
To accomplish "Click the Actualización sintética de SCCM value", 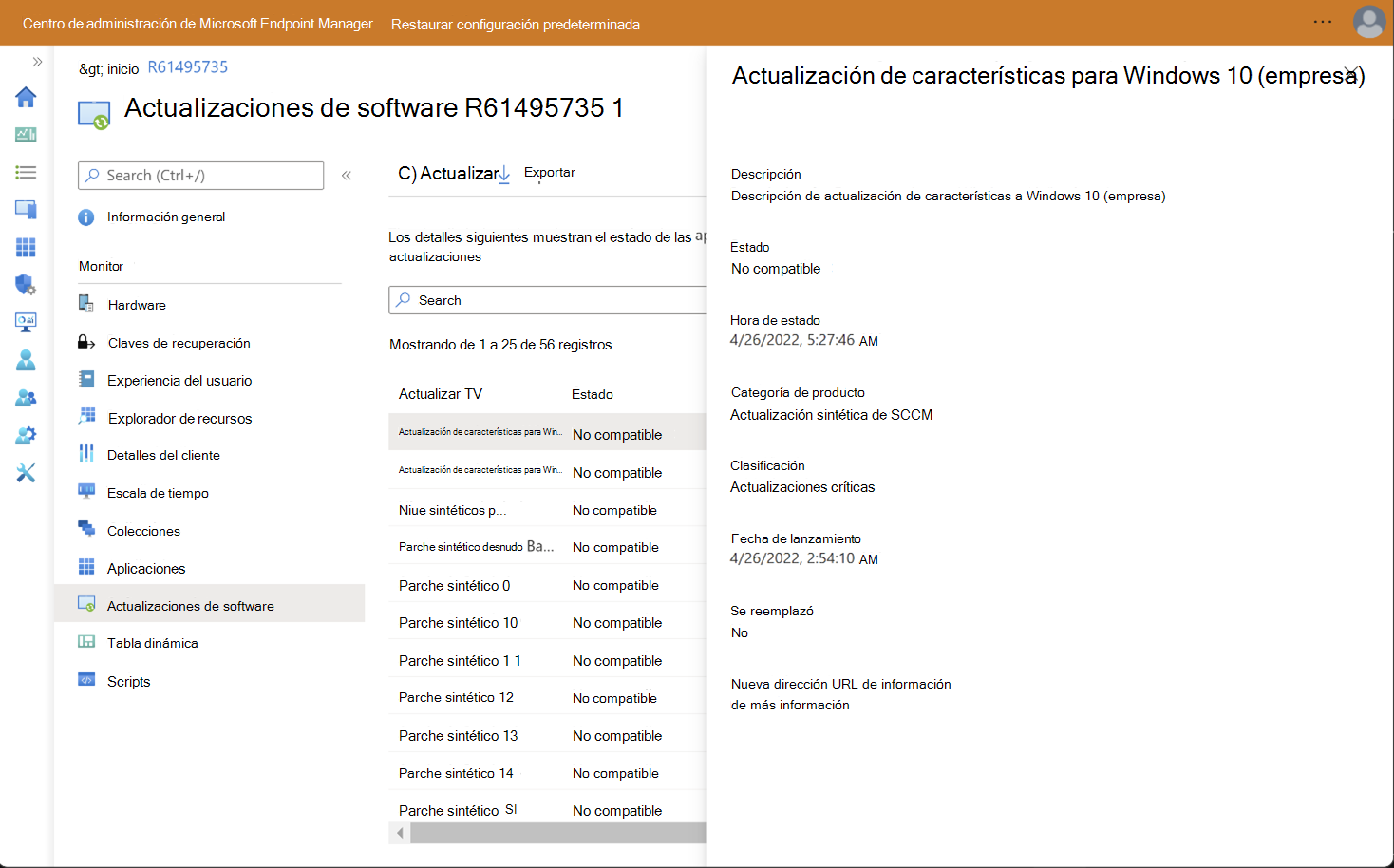I will click(832, 415).
